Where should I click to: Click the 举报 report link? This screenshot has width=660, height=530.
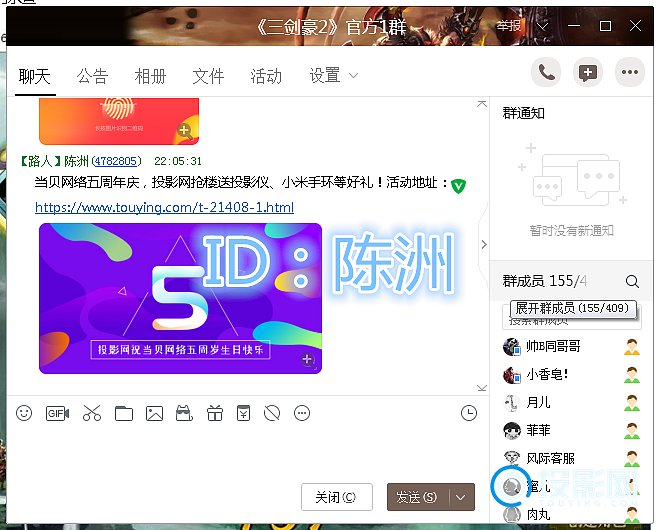coord(509,26)
